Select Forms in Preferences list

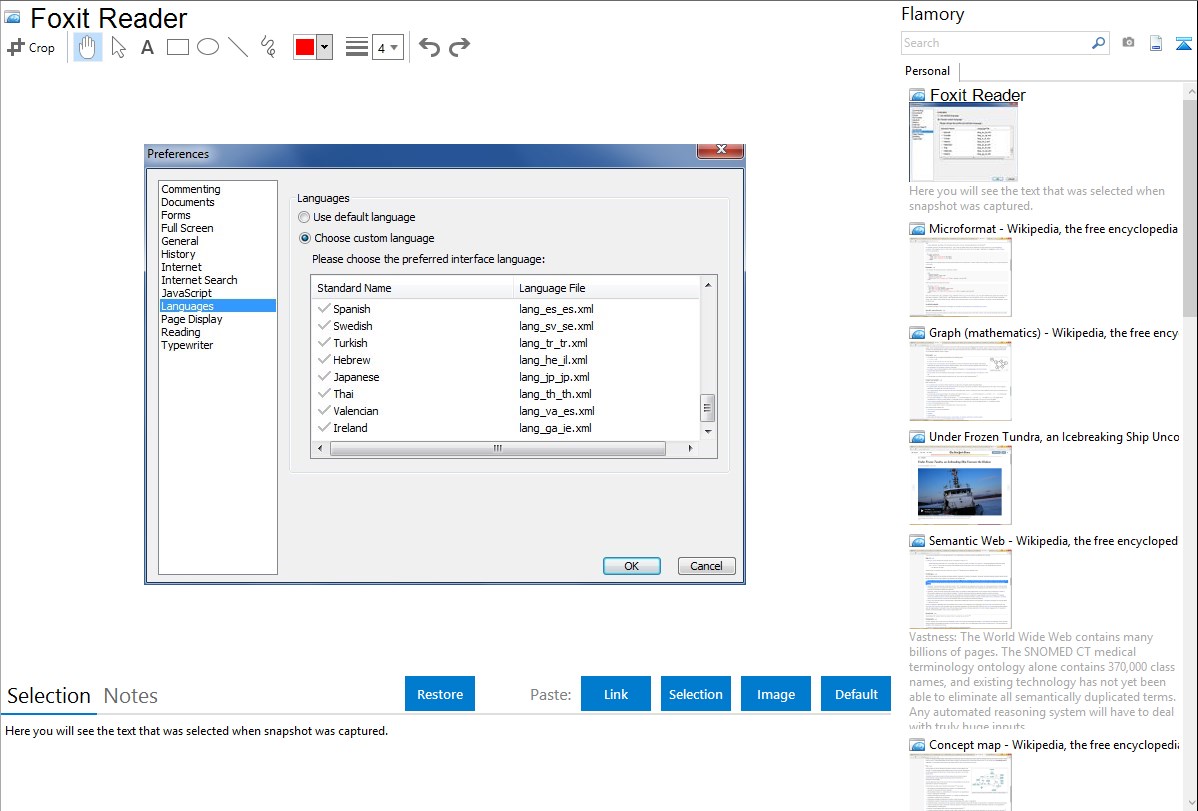(176, 215)
